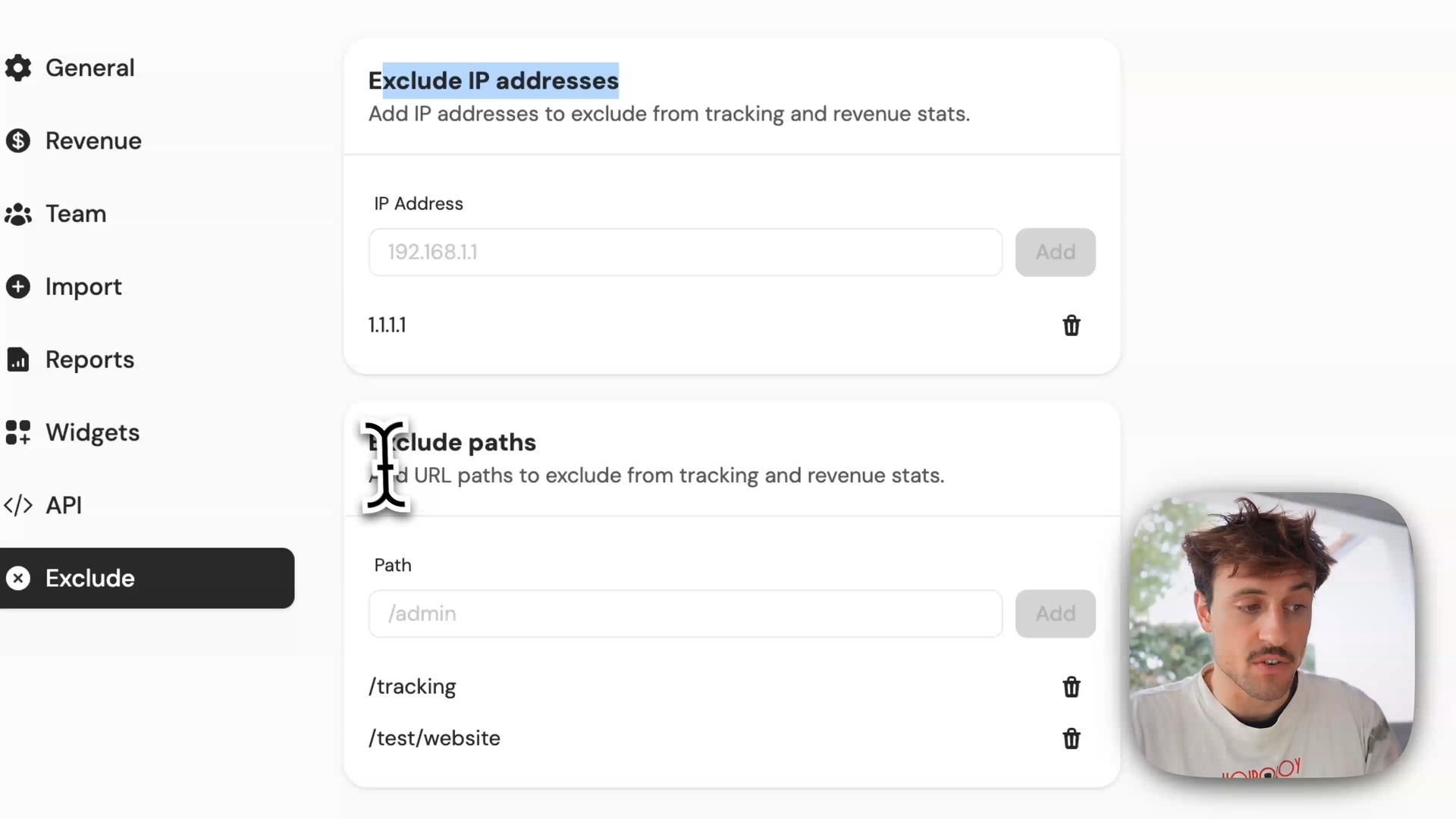Switch to the Import section
This screenshot has height=819, width=1456.
coord(83,287)
